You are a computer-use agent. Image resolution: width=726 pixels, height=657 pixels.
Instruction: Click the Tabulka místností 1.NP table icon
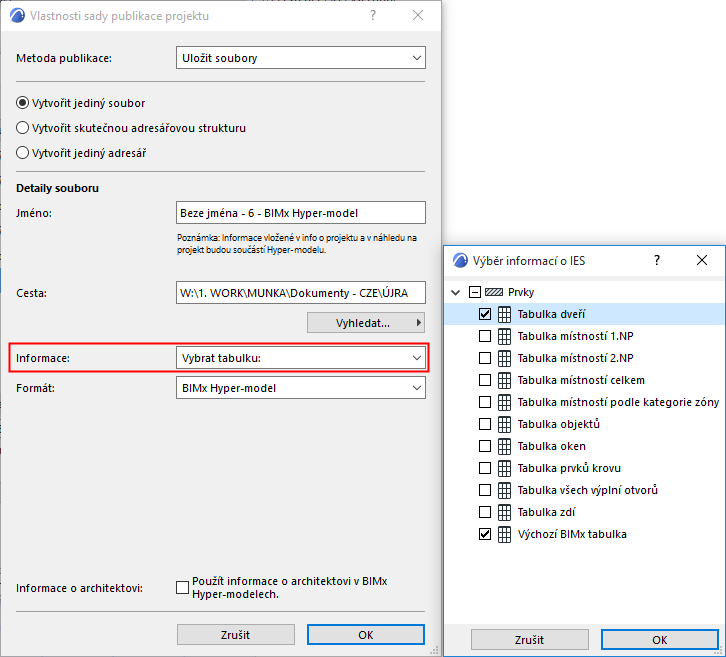[x=504, y=336]
